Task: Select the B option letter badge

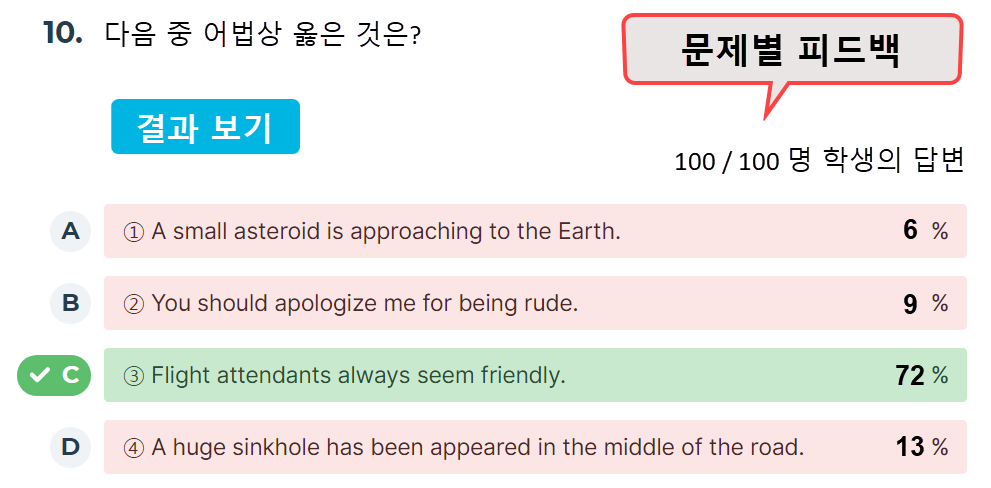Action: (x=70, y=303)
